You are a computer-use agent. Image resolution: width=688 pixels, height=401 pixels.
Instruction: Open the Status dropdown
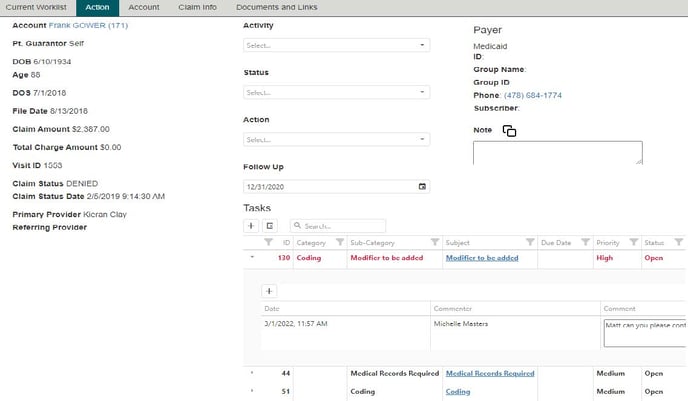337,92
